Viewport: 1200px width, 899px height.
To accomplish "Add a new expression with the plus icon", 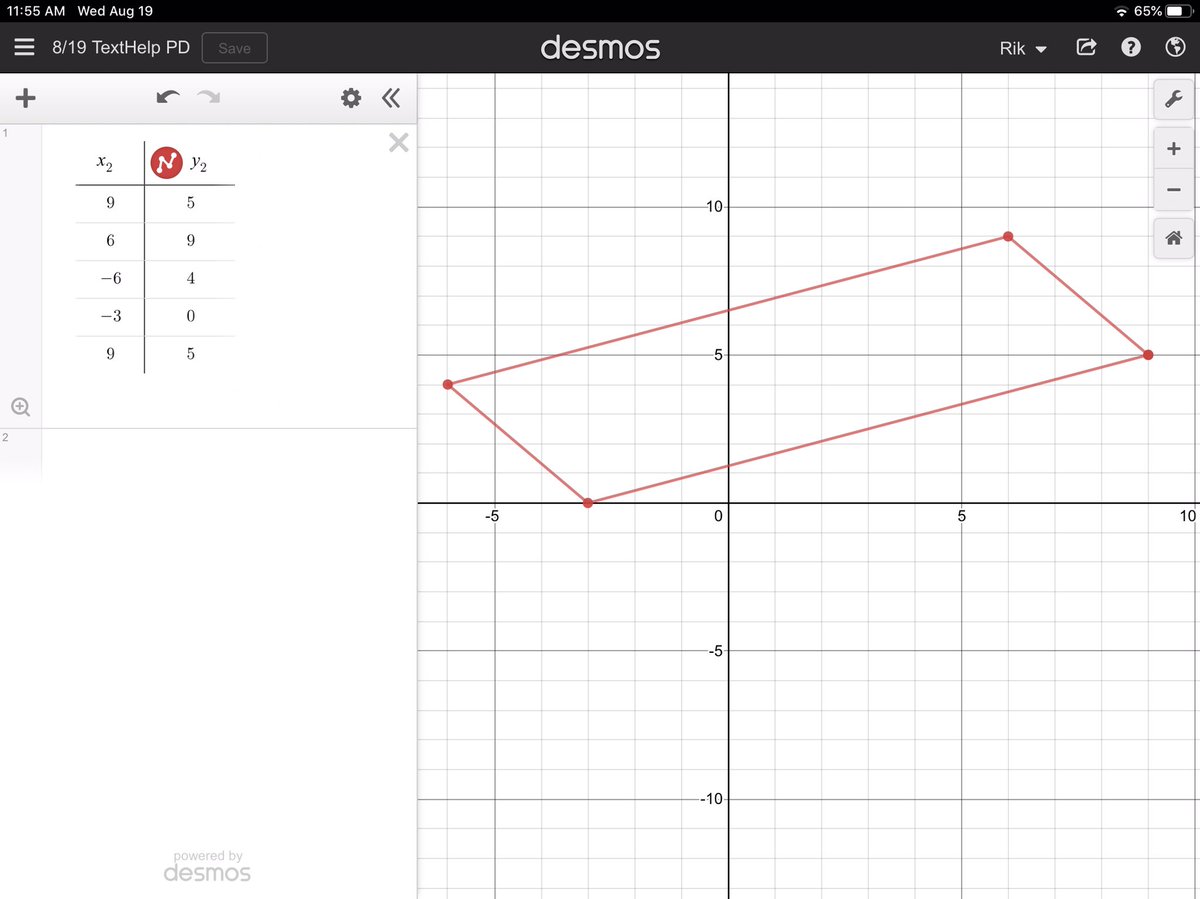I will tap(25, 98).
